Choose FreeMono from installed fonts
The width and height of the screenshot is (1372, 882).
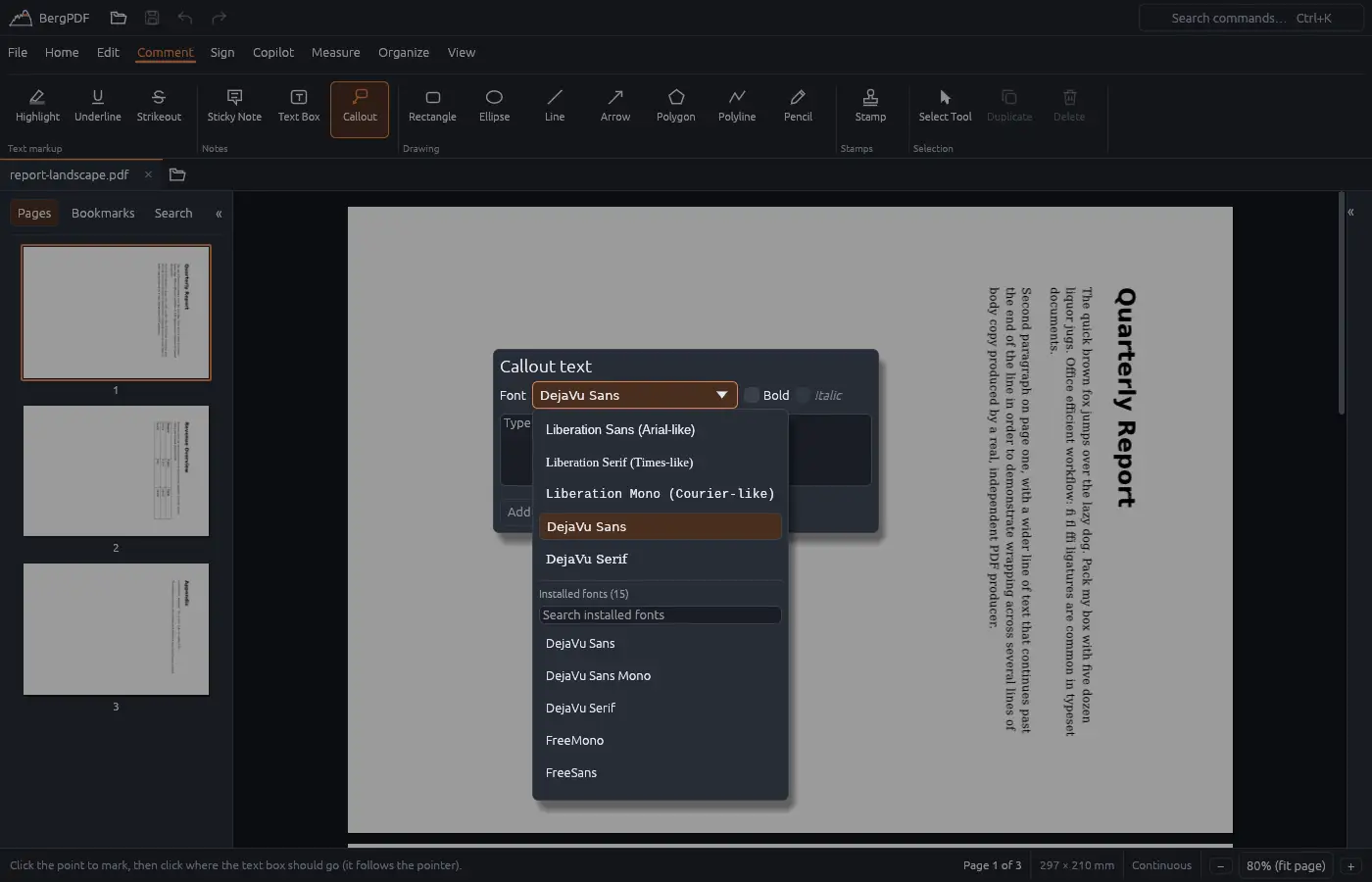(660, 741)
